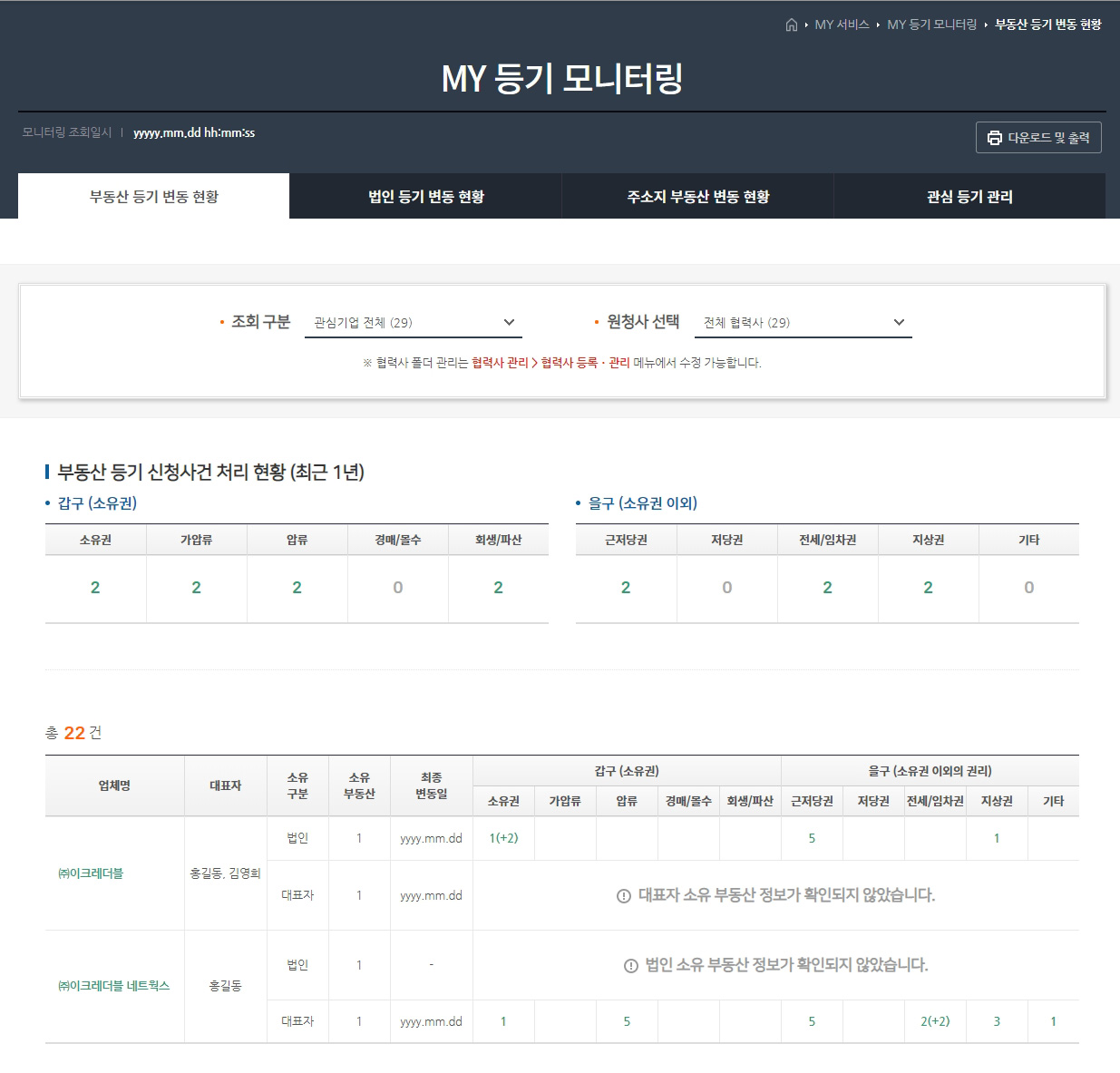Click the active 부동산 등기 변동 현황 tab
Screen dimensions: 1120x1073
[152, 196]
